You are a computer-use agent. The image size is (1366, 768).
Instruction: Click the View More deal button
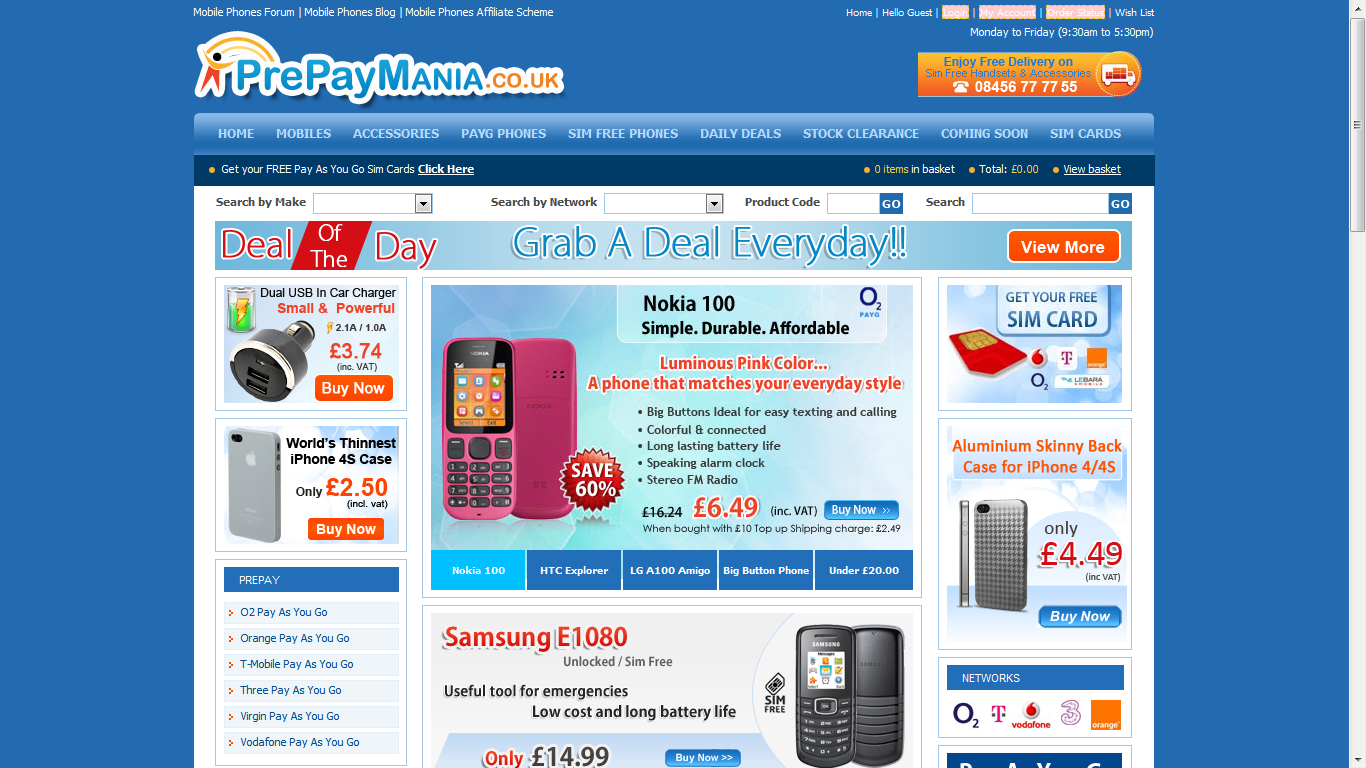tap(1063, 247)
